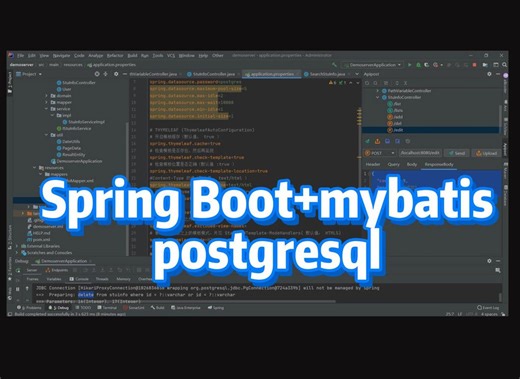Click the Debug bug icon in the toolbar
This screenshot has height=379, width=520.
[418, 65]
